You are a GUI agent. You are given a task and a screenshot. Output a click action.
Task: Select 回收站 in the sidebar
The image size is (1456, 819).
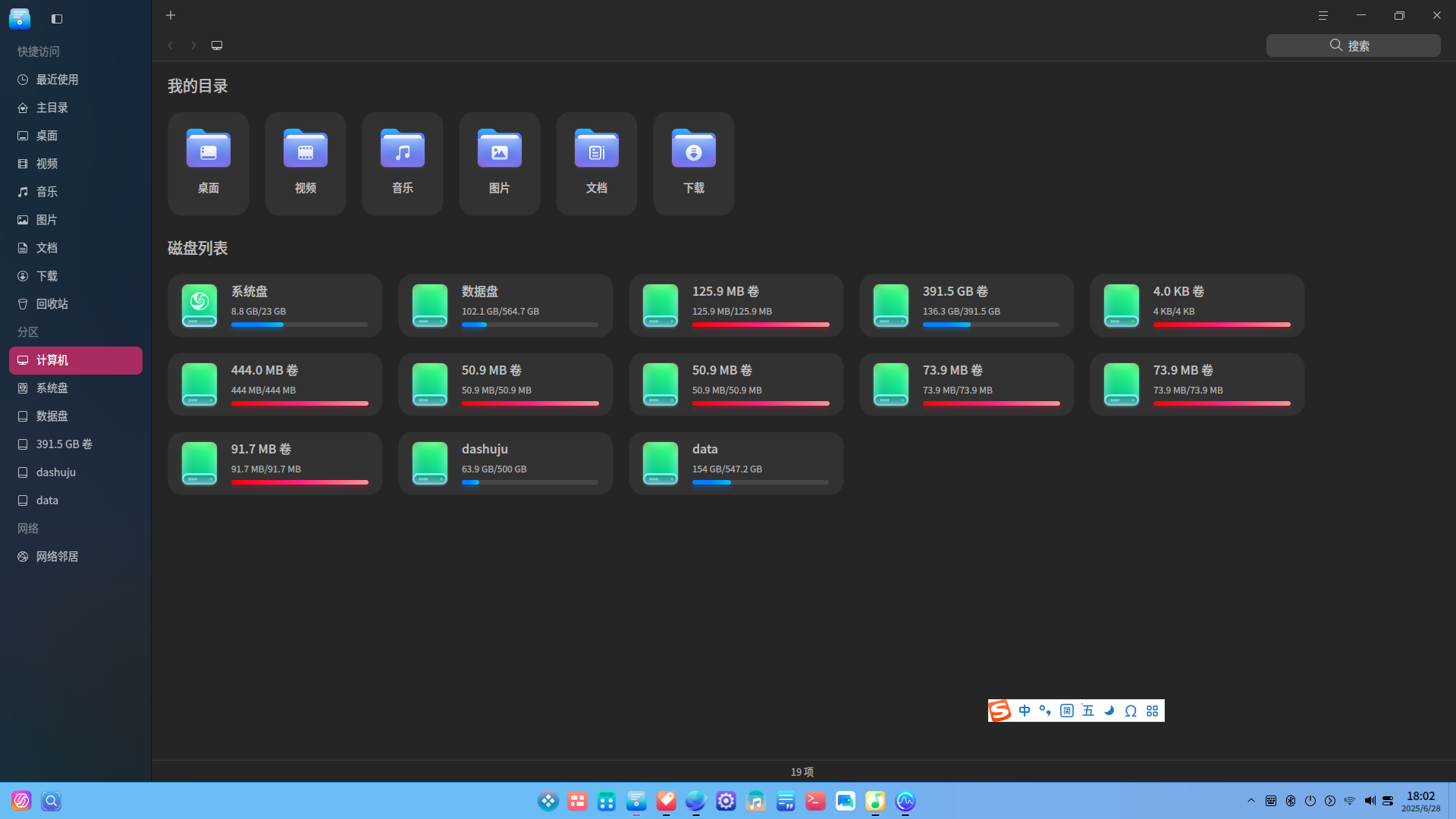click(x=76, y=304)
